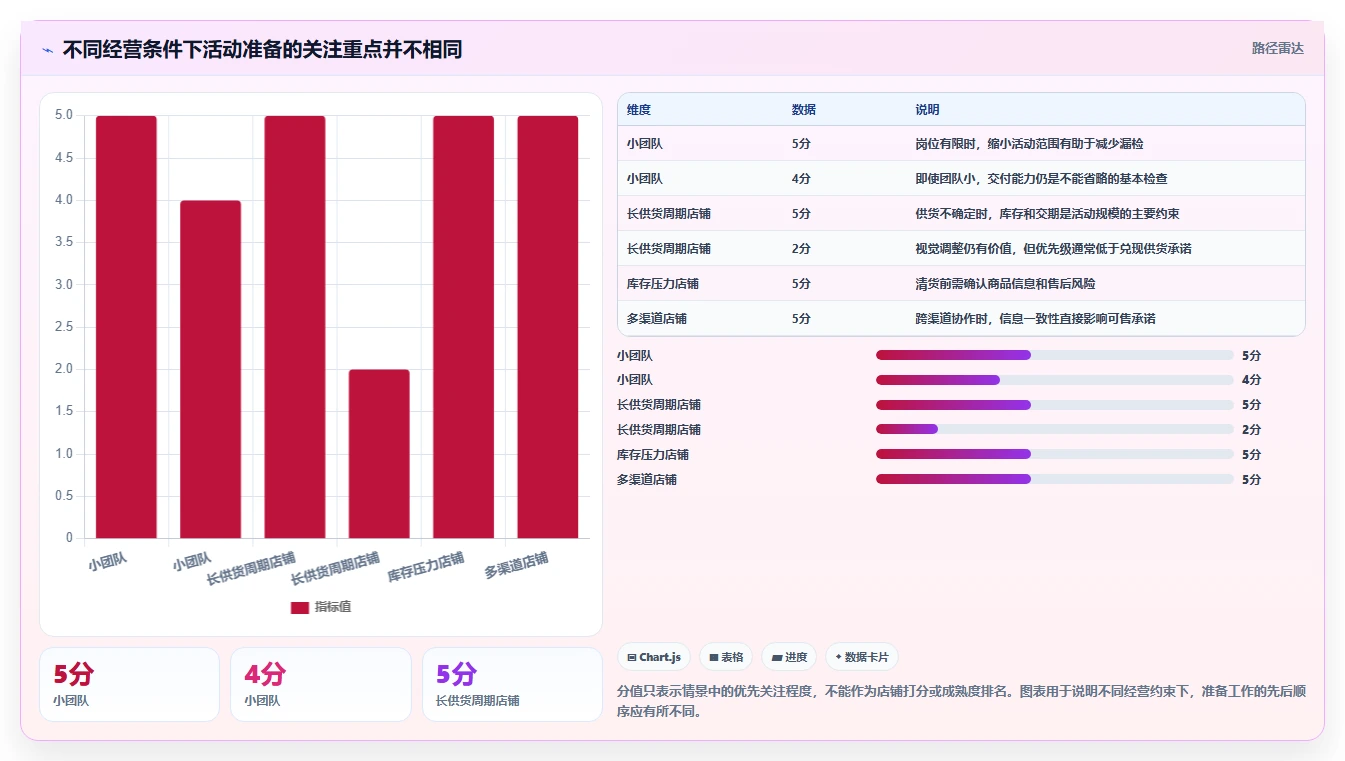Viewport: 1345px width, 761px height.
Task: Select the 表格 chip
Action: point(726,657)
